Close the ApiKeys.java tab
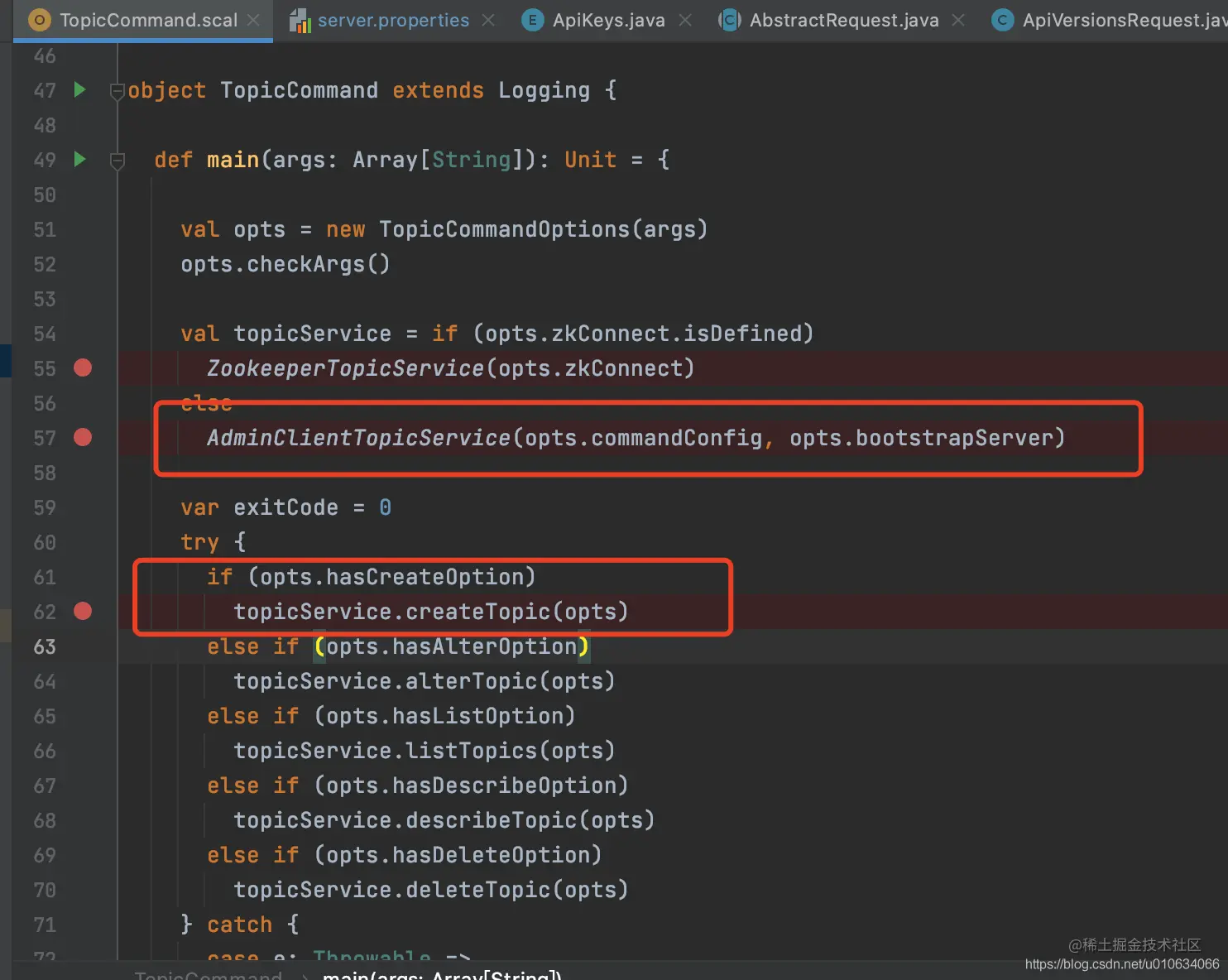Viewport: 1228px width, 980px height. click(x=685, y=20)
